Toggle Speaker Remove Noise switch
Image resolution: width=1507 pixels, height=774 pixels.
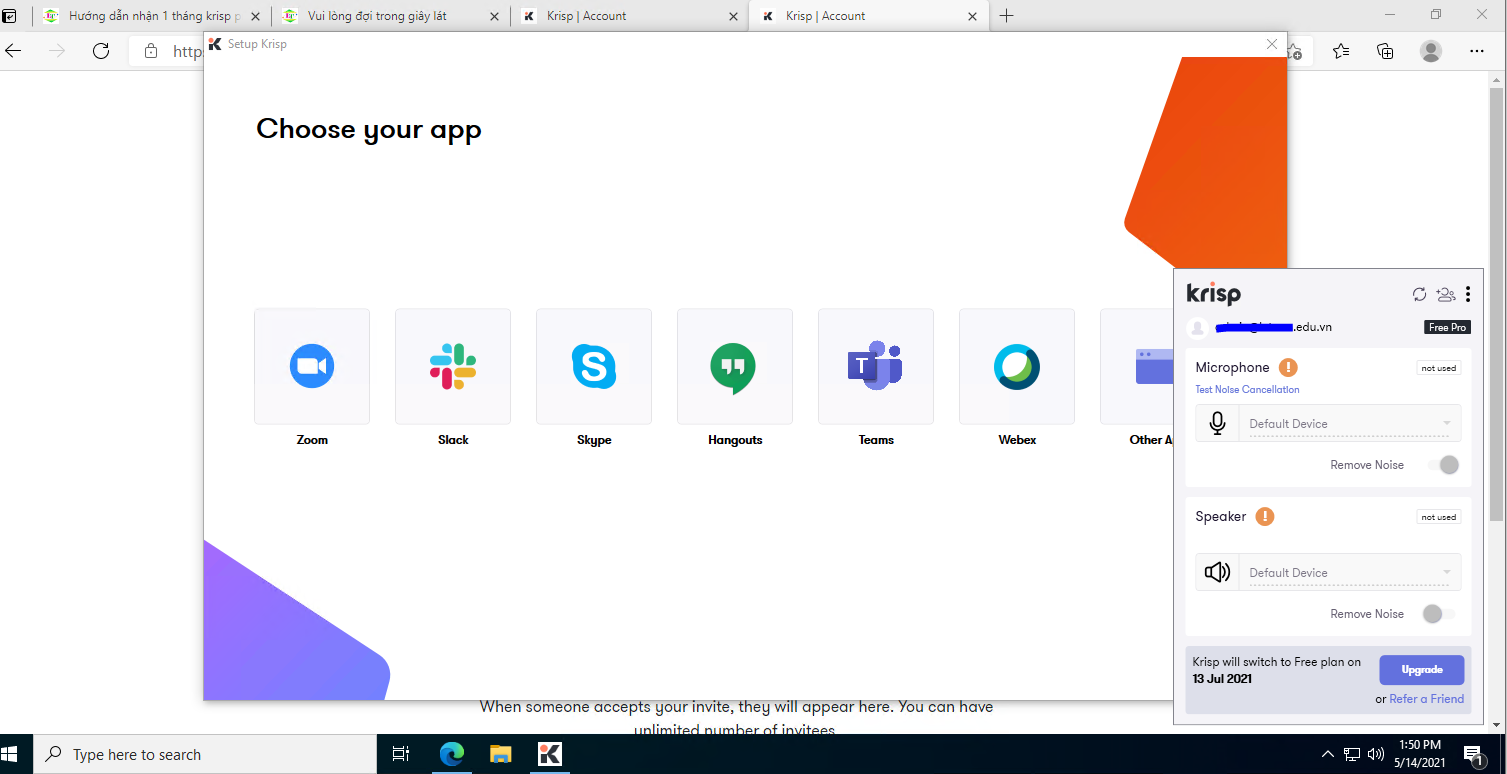[x=1439, y=614]
